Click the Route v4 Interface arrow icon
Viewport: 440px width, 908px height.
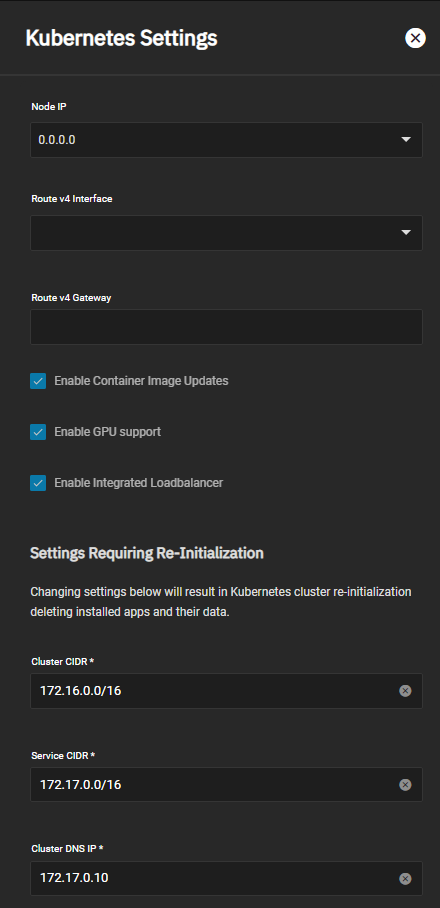(406, 233)
